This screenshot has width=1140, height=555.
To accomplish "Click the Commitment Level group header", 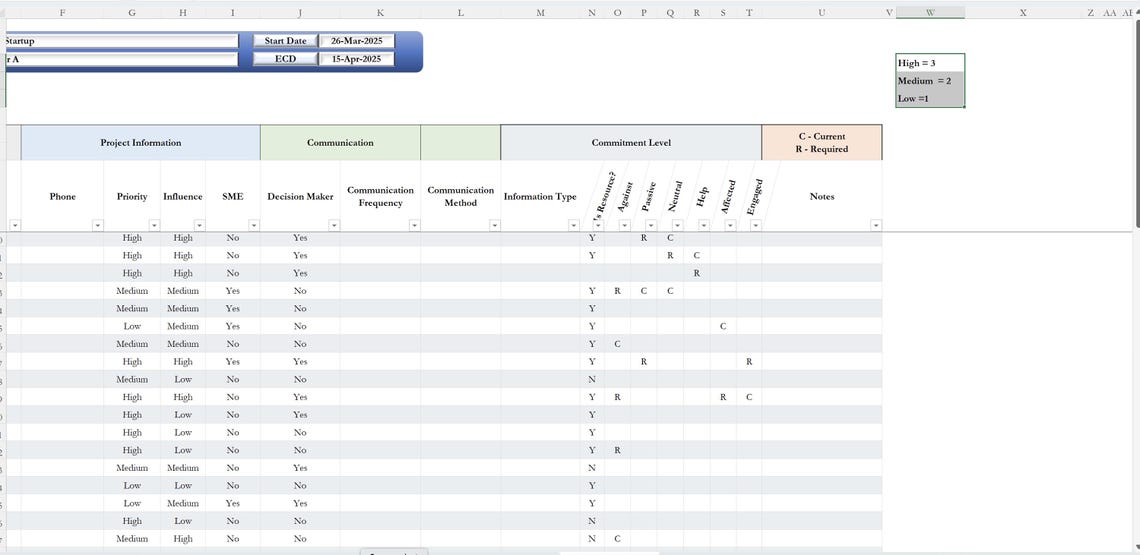I will tap(631, 143).
